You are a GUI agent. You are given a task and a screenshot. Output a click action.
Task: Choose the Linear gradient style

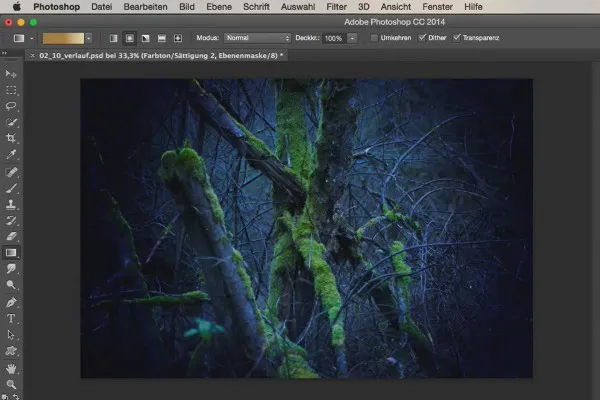pos(114,38)
